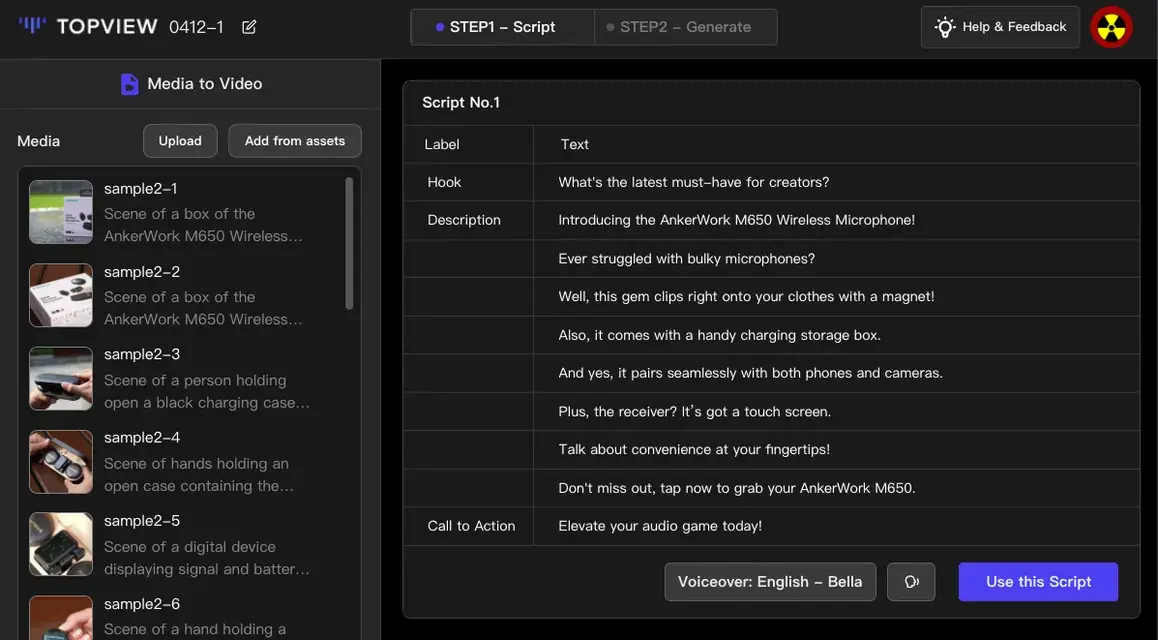Select the sample2-6 thumbnail
The height and width of the screenshot is (640, 1158).
[x=61, y=618]
